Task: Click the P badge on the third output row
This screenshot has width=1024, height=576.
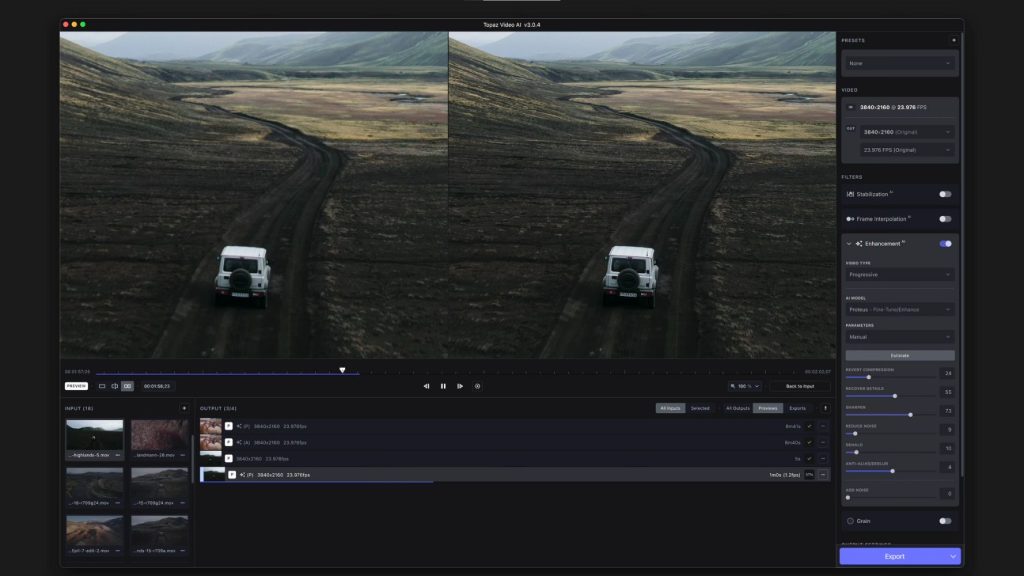Action: pyautogui.click(x=229, y=458)
